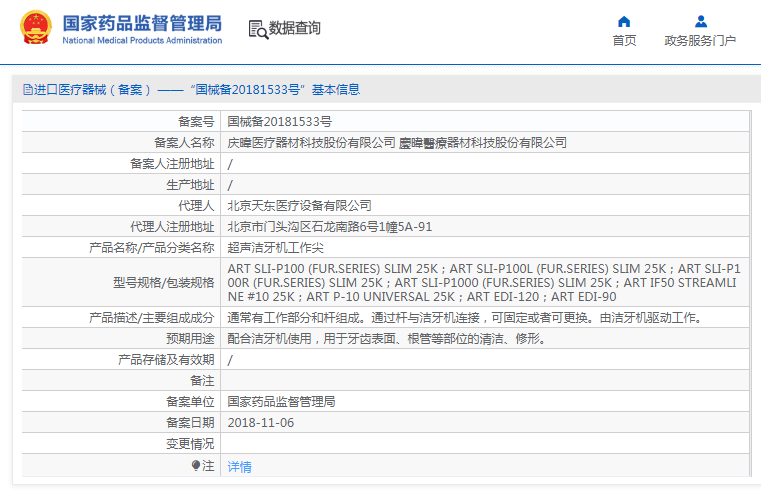Click 数据查询 header text
This screenshot has height=491, width=761.
tap(295, 28)
